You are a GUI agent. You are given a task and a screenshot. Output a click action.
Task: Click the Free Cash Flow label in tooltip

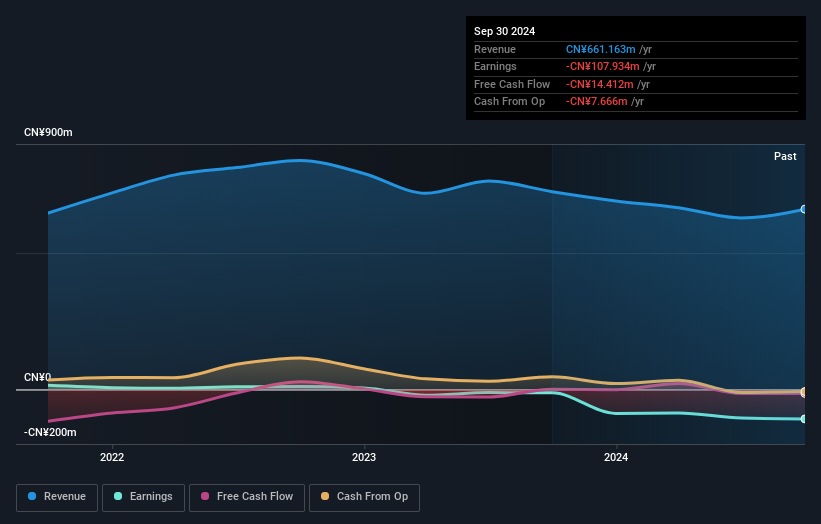point(512,84)
